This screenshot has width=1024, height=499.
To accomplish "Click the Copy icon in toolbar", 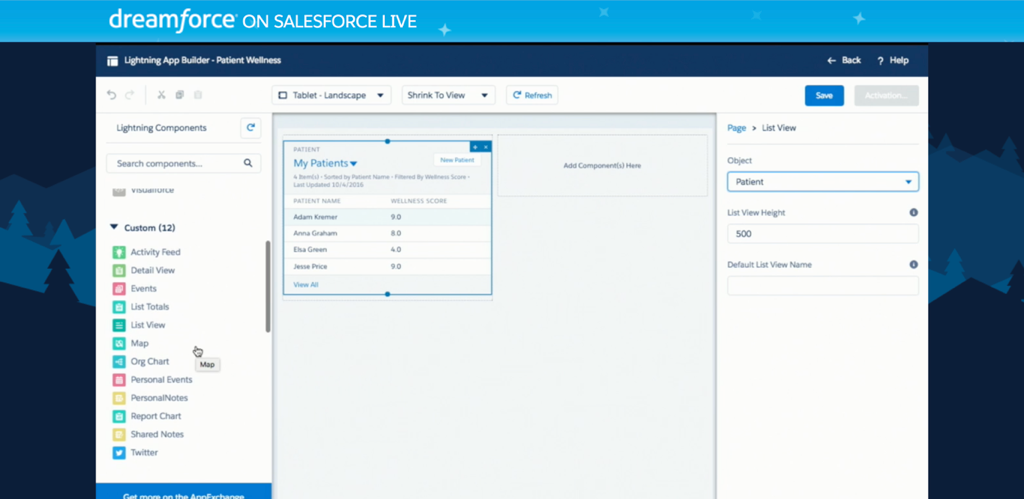I will (x=180, y=95).
